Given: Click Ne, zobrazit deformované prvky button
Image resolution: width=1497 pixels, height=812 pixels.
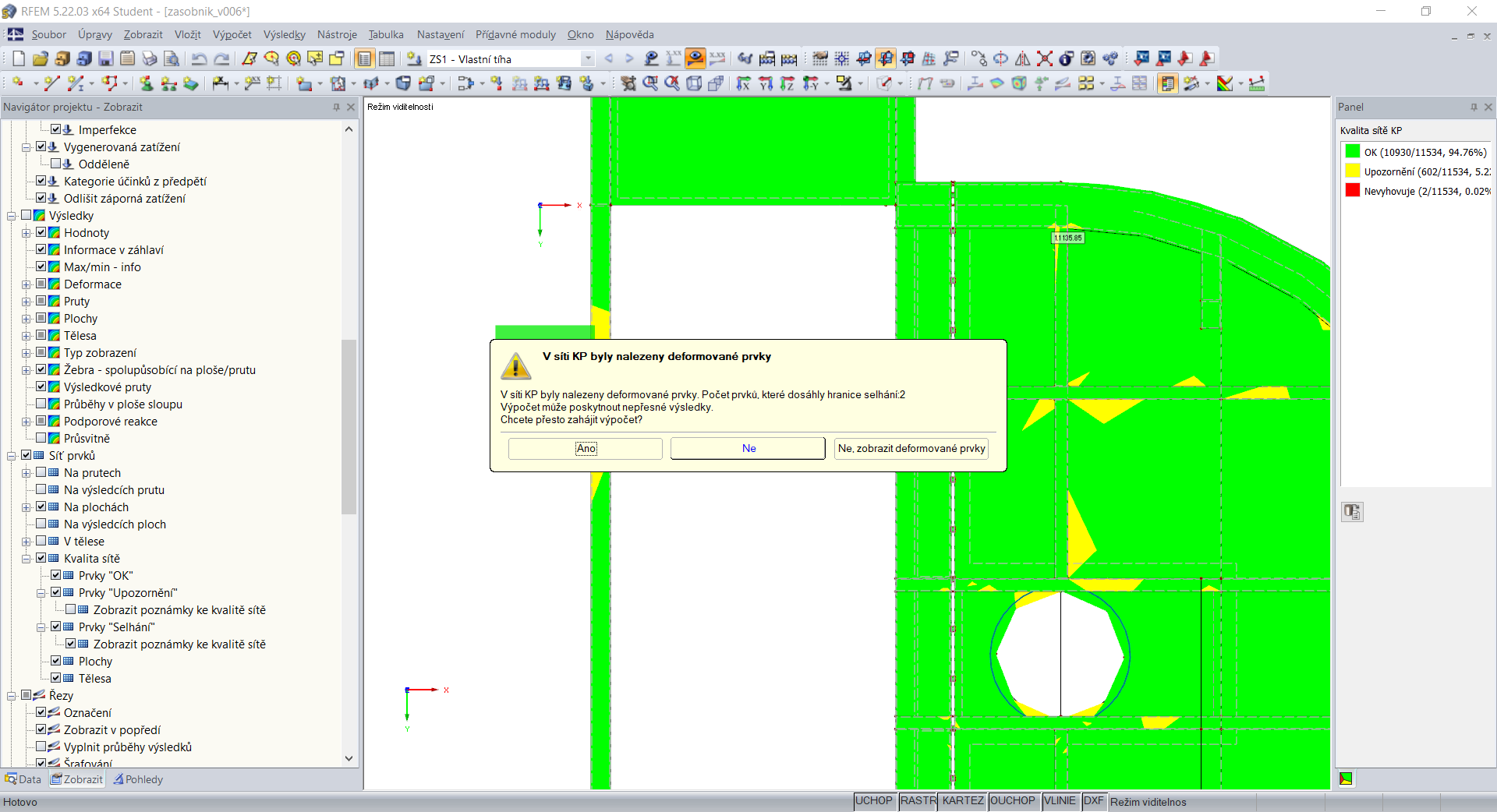Looking at the screenshot, I should [x=911, y=449].
